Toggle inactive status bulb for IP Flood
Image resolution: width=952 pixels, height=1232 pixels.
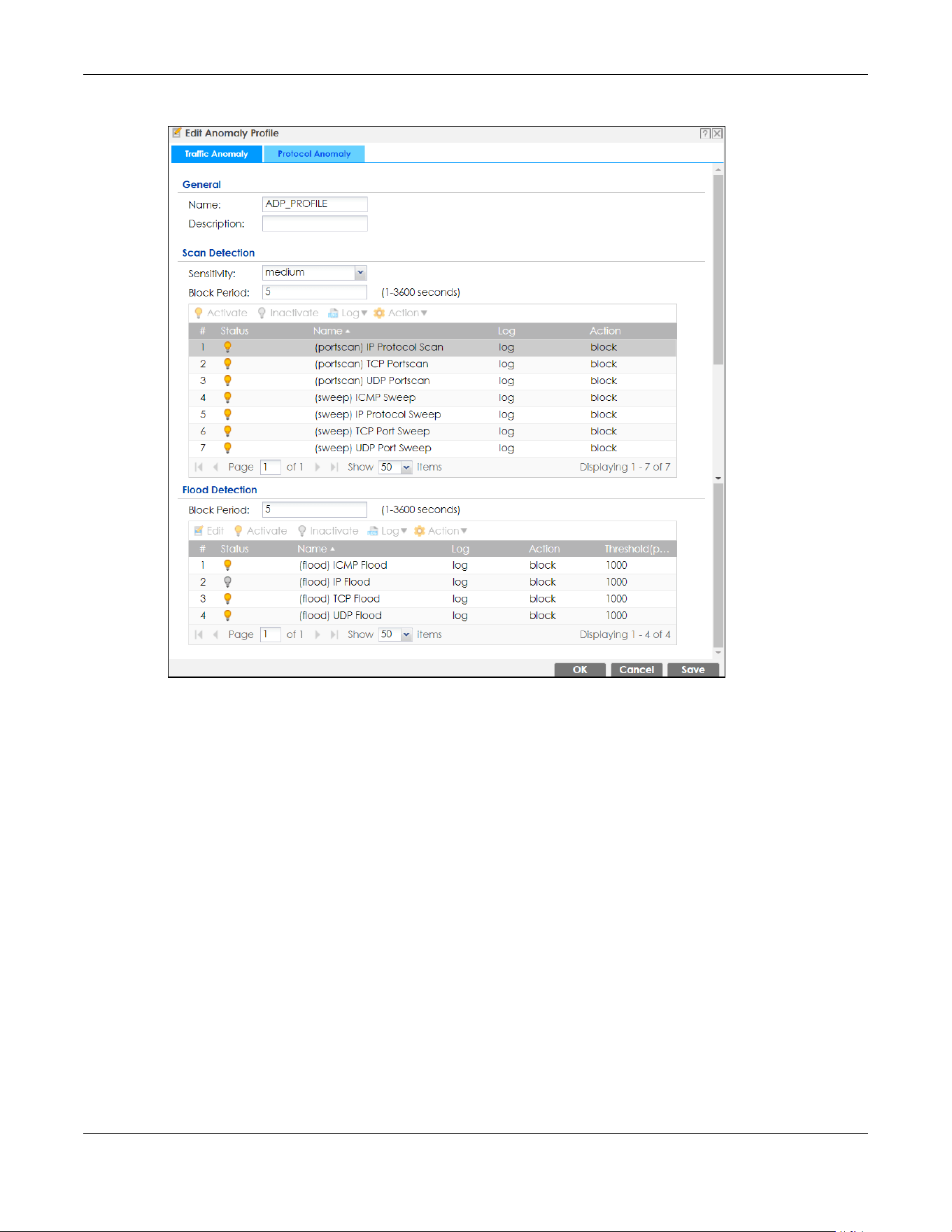[227, 582]
